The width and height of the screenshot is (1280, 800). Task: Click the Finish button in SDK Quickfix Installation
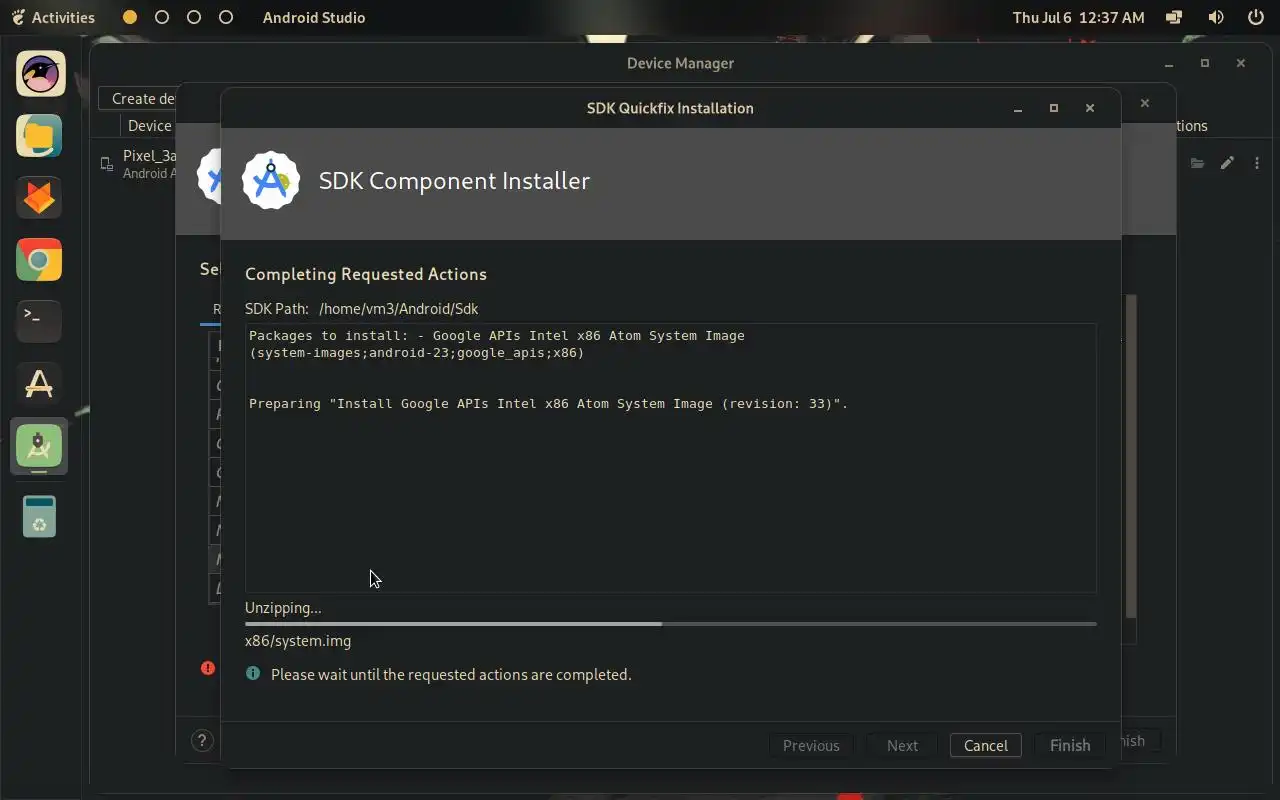[1069, 745]
